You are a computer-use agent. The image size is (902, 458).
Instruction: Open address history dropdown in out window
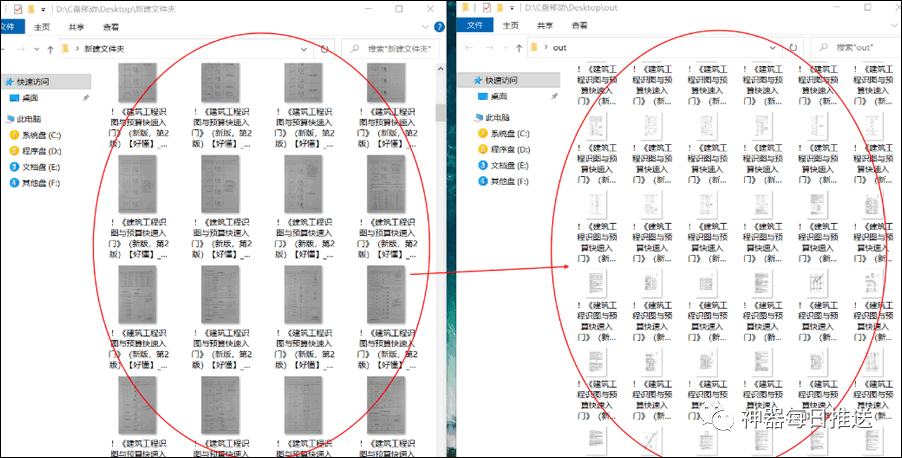[x=773, y=48]
